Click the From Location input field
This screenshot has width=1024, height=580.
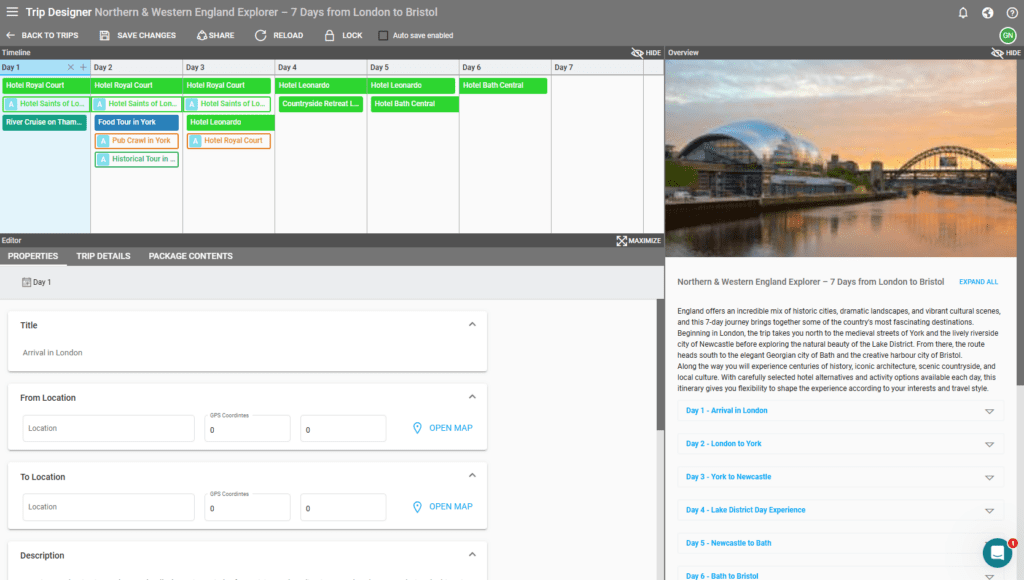(108, 428)
